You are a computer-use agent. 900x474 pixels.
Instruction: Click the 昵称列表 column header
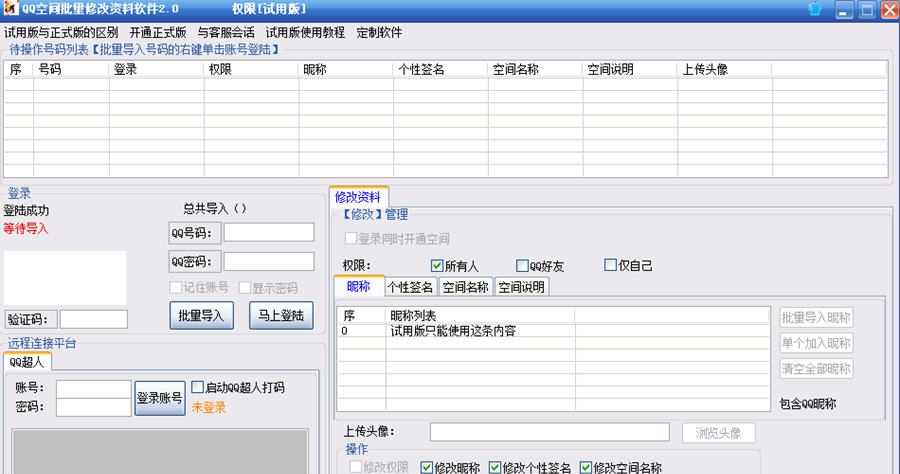[480, 316]
